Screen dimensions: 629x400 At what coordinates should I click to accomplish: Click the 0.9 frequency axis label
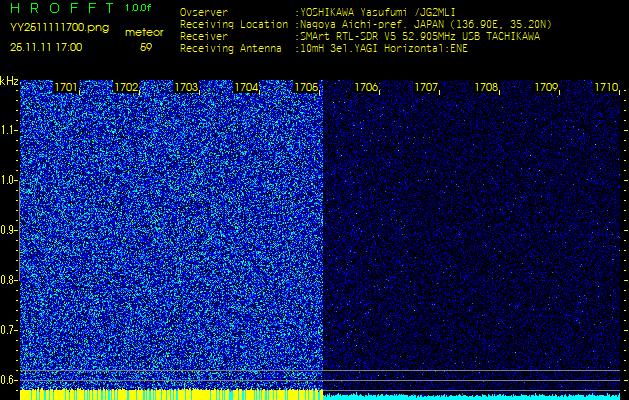click(x=8, y=230)
